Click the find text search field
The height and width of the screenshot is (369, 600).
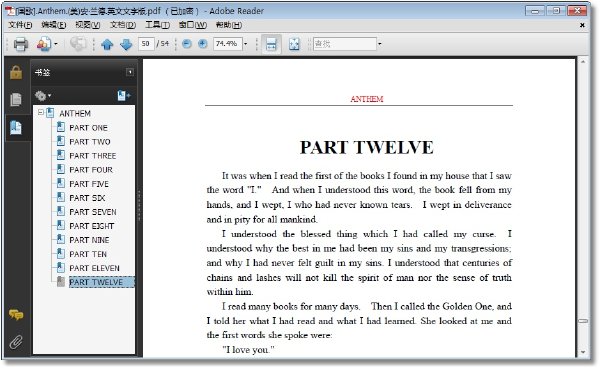[345, 44]
